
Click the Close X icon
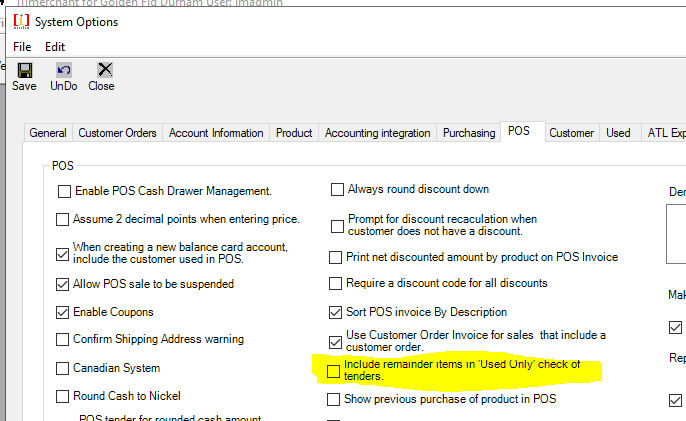(x=105, y=70)
